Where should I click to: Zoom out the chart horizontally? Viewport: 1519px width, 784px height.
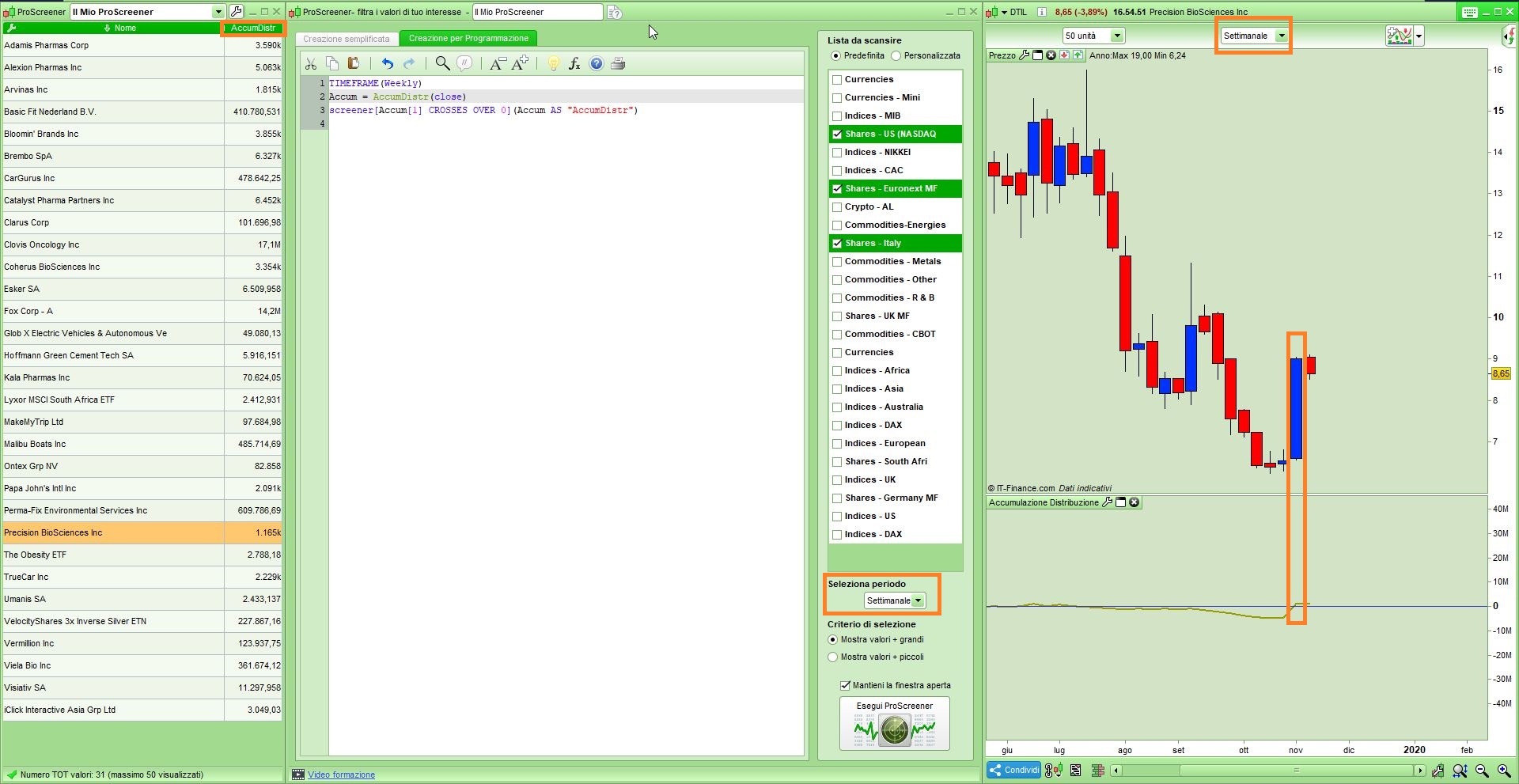pos(1482,771)
